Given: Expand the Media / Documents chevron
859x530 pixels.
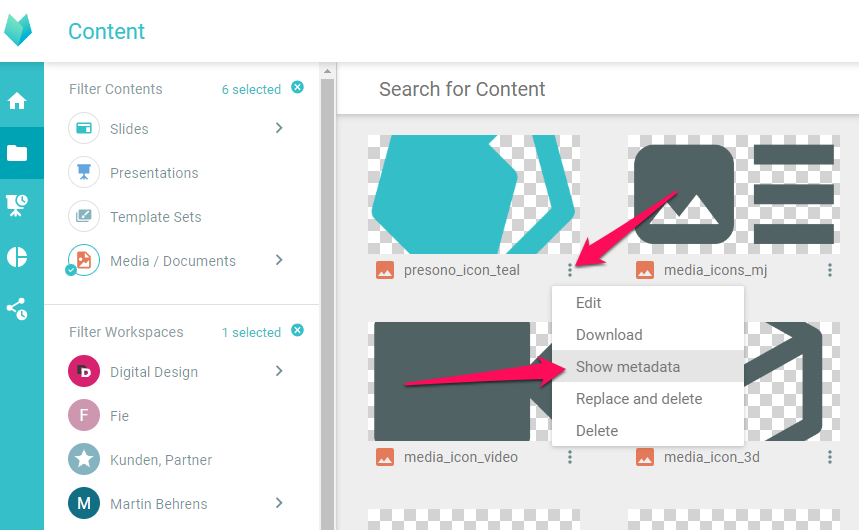Looking at the screenshot, I should [279, 260].
